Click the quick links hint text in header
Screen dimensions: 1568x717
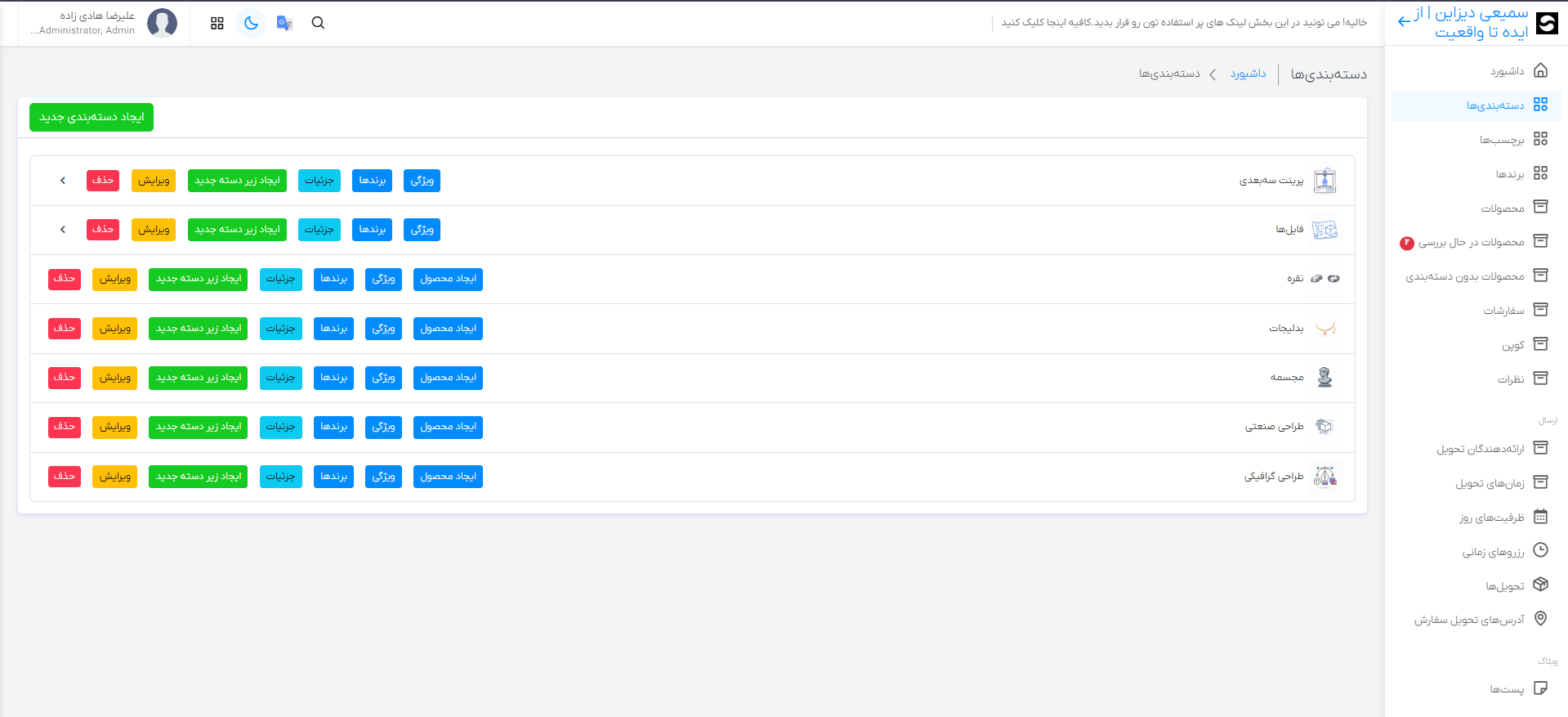[x=1184, y=23]
